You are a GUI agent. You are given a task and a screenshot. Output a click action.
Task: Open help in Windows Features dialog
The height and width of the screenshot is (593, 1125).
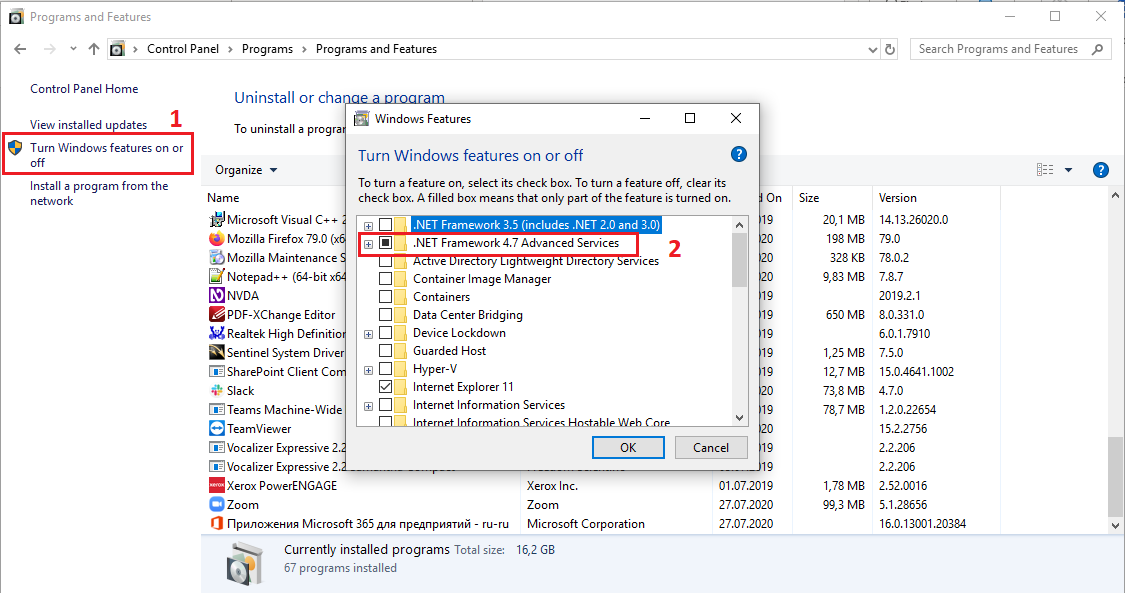pyautogui.click(x=738, y=154)
